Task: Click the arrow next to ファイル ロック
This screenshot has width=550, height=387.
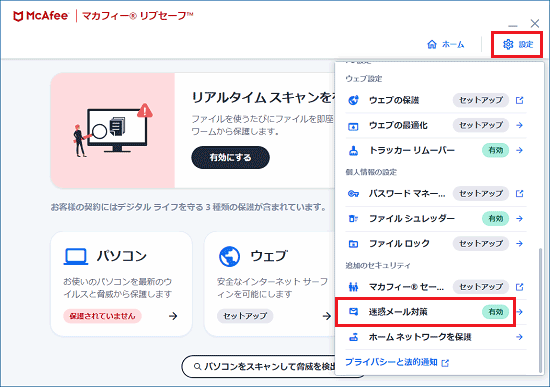Action: coord(519,243)
